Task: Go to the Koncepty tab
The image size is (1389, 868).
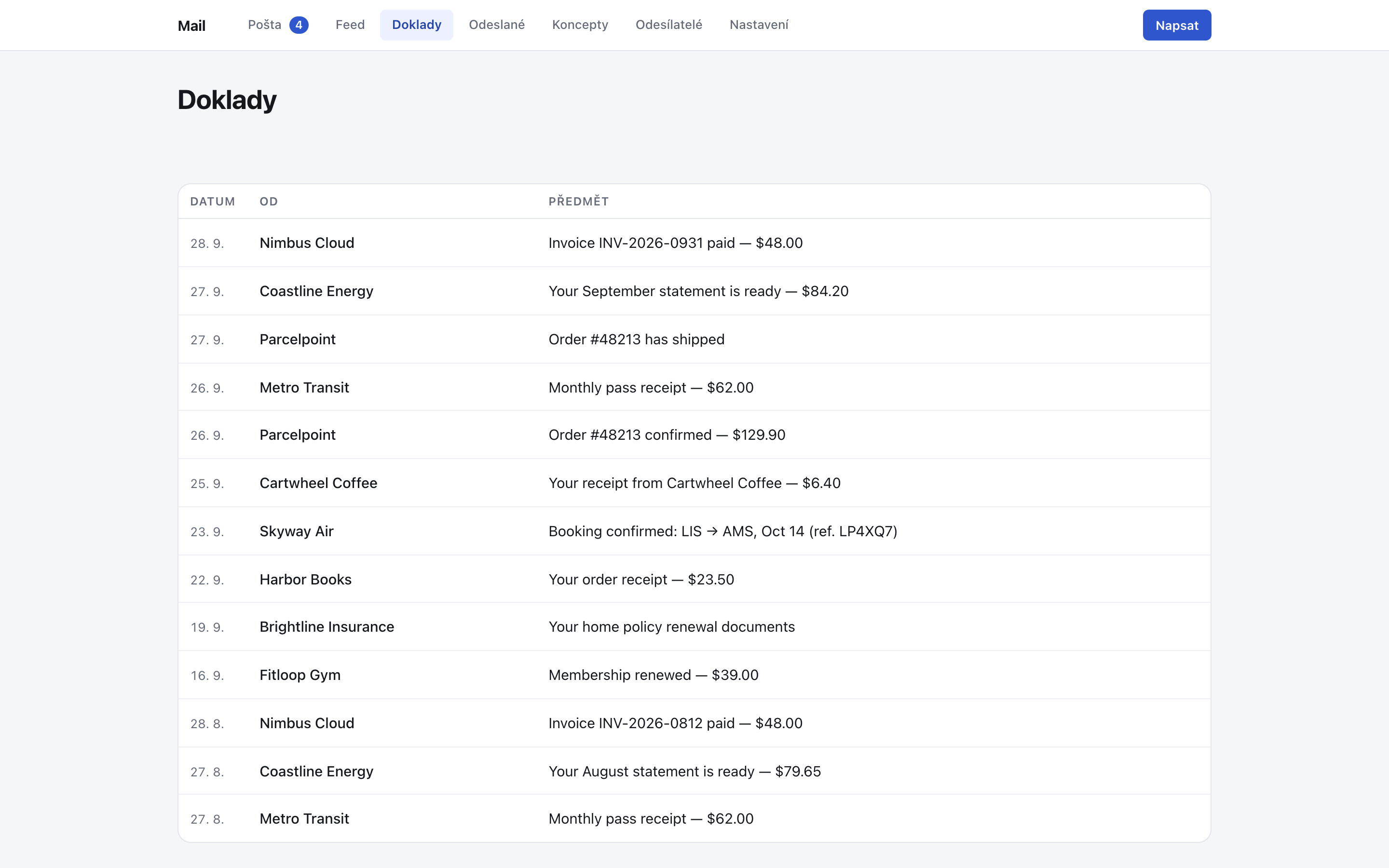Action: pyautogui.click(x=580, y=25)
